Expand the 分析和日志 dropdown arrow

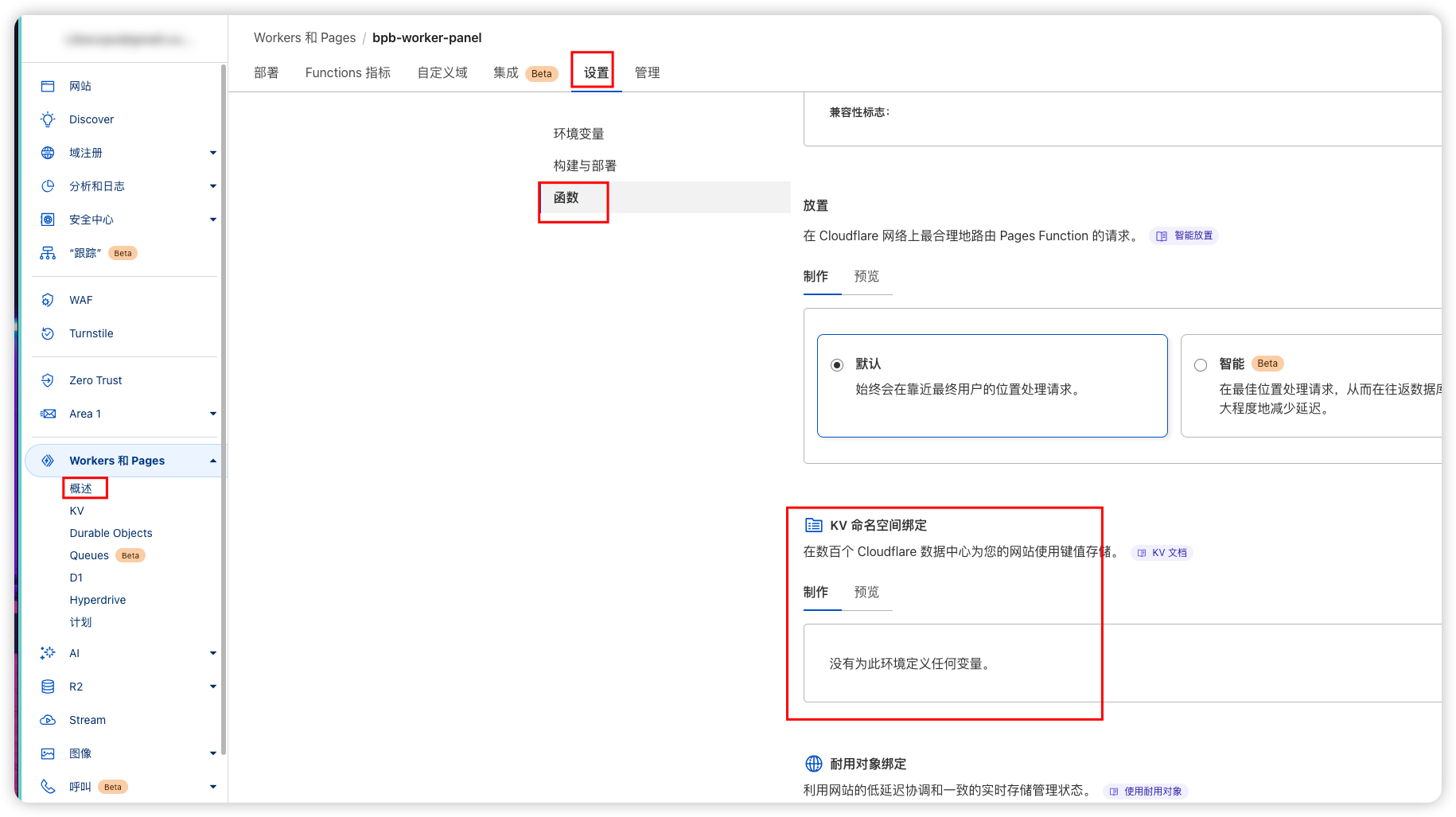tap(212, 186)
